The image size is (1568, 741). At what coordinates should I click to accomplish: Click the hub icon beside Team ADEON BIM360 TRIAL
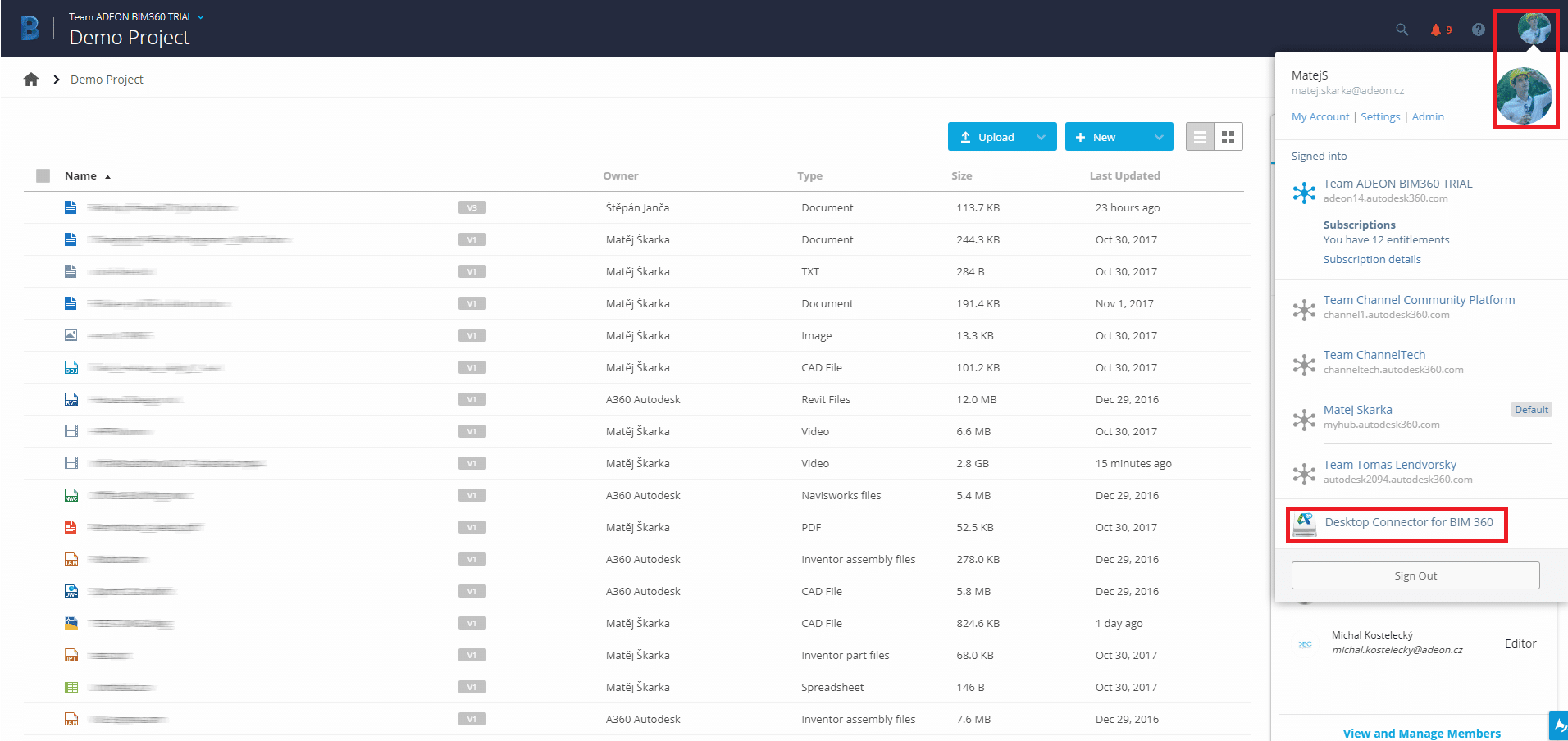pos(1304,193)
